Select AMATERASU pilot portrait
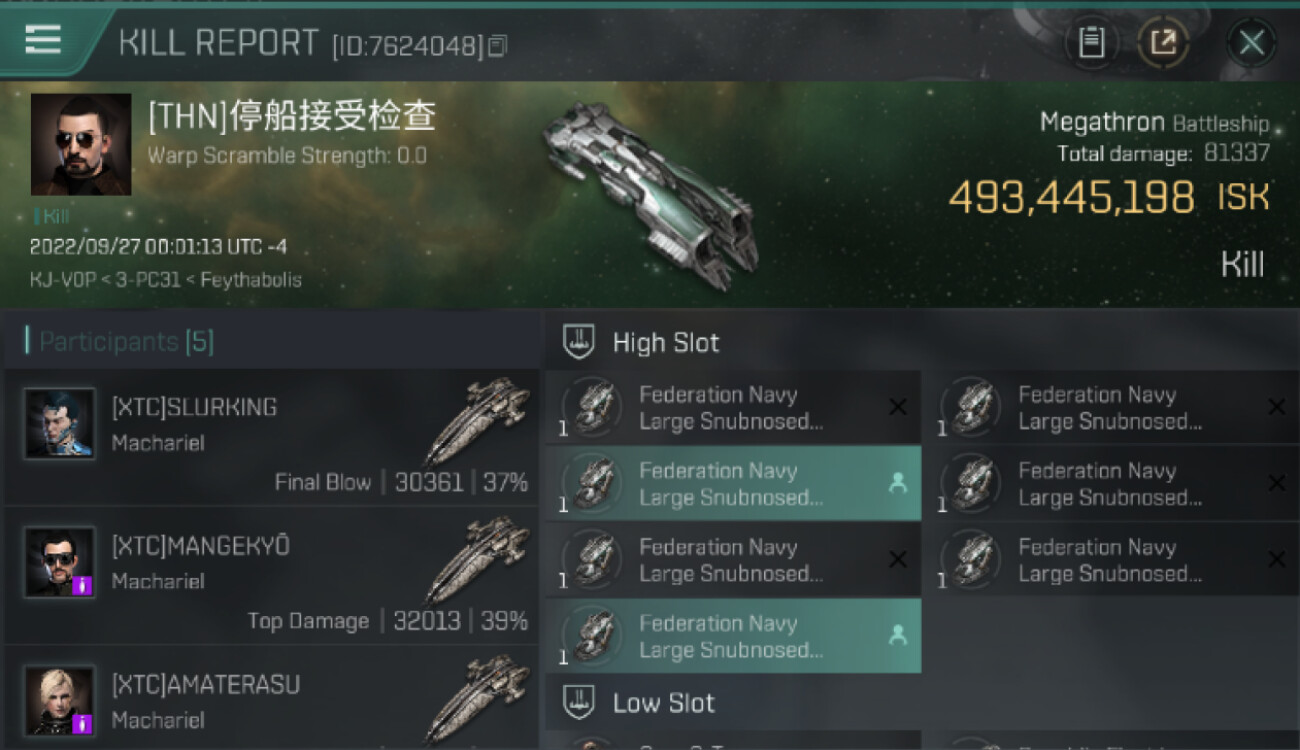 click(60, 700)
